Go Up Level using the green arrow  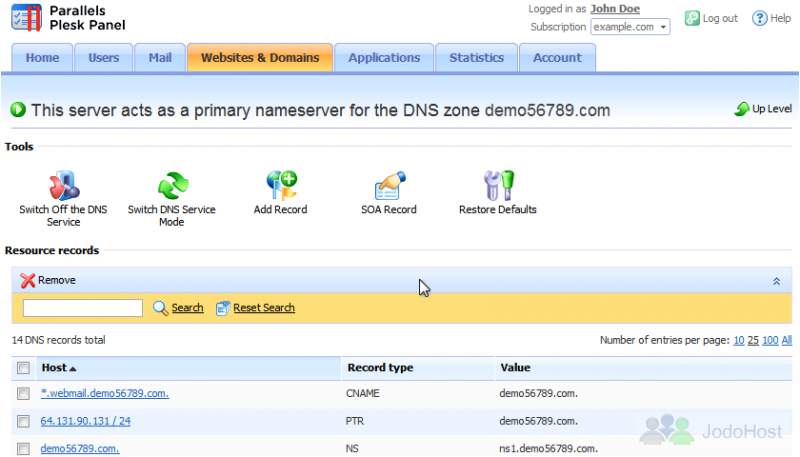742,109
